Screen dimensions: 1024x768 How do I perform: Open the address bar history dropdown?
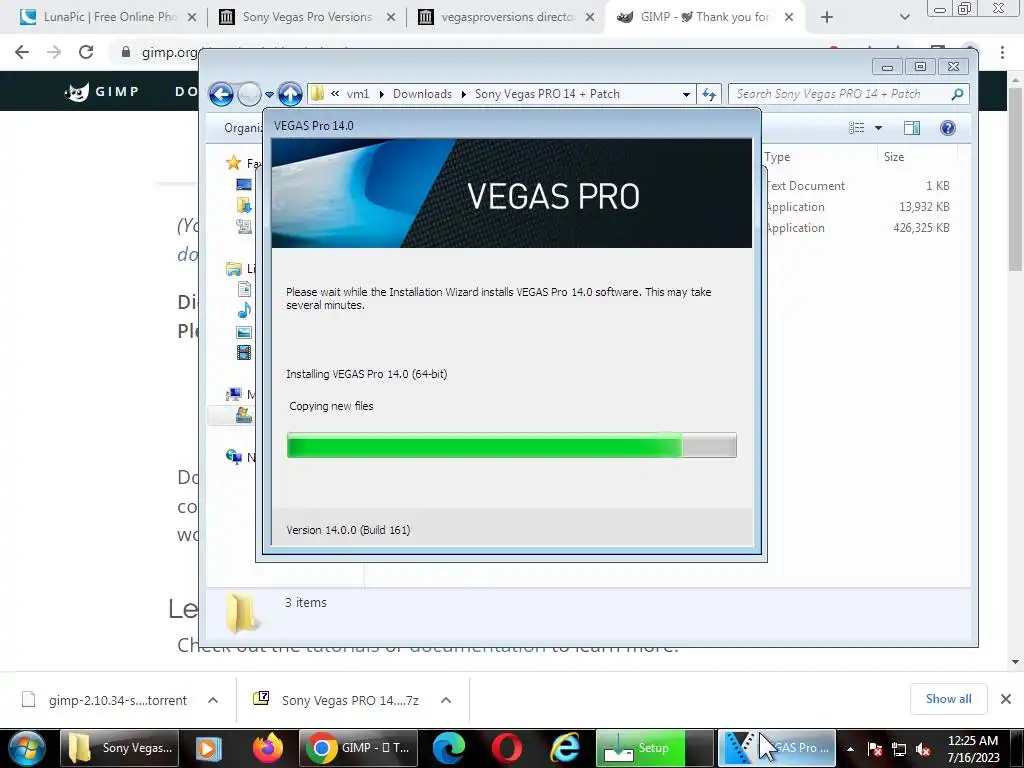686,95
